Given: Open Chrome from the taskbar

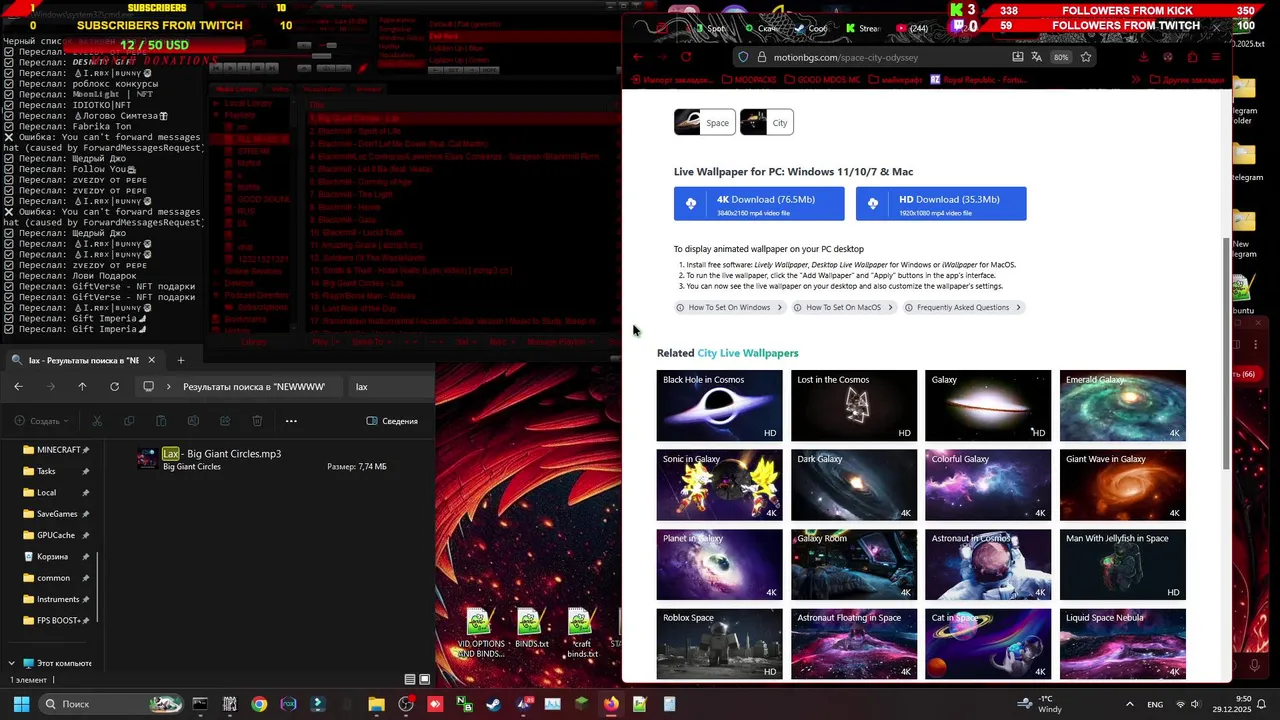Looking at the screenshot, I should 259,704.
